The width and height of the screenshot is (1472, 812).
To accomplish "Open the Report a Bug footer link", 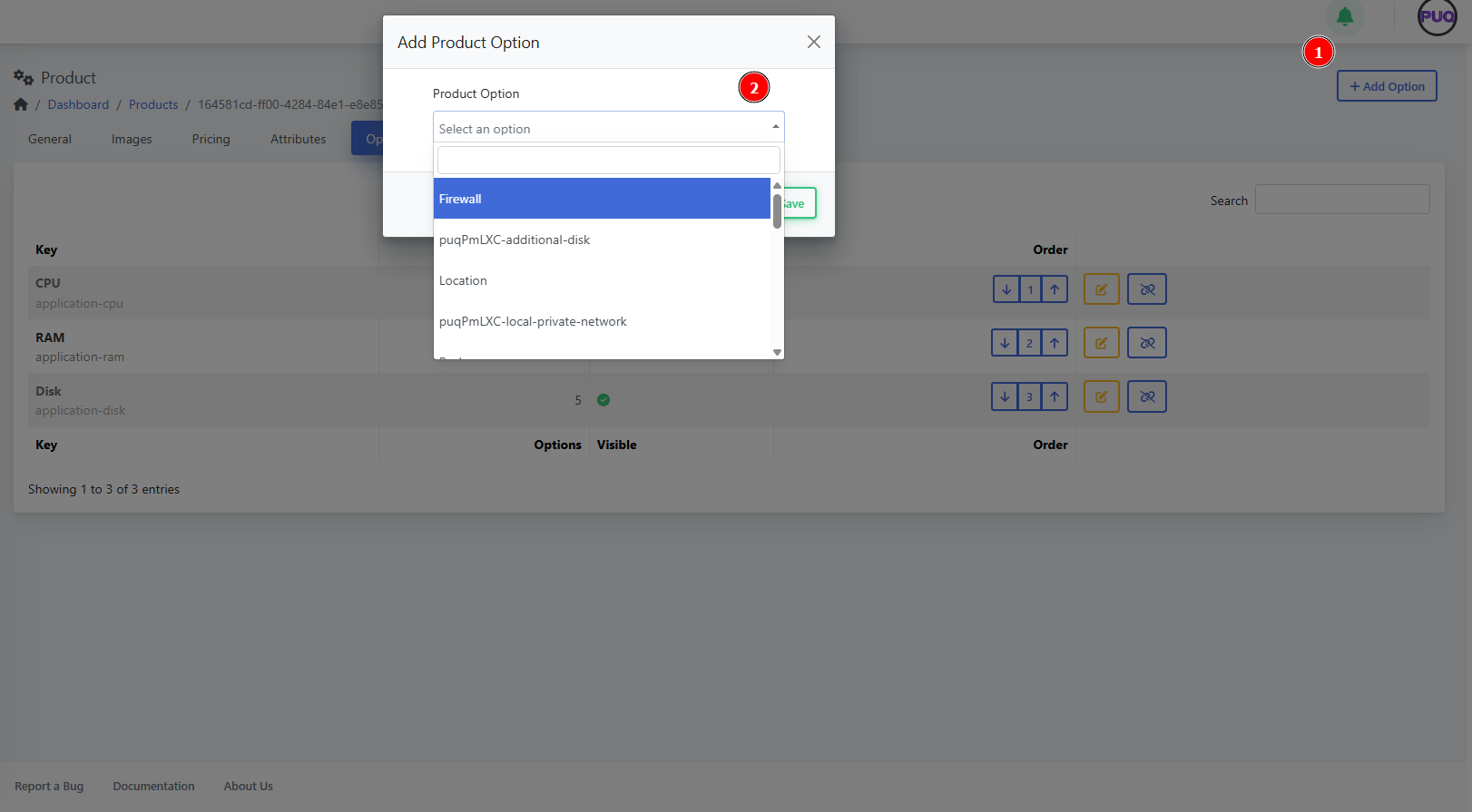I will pos(49,786).
